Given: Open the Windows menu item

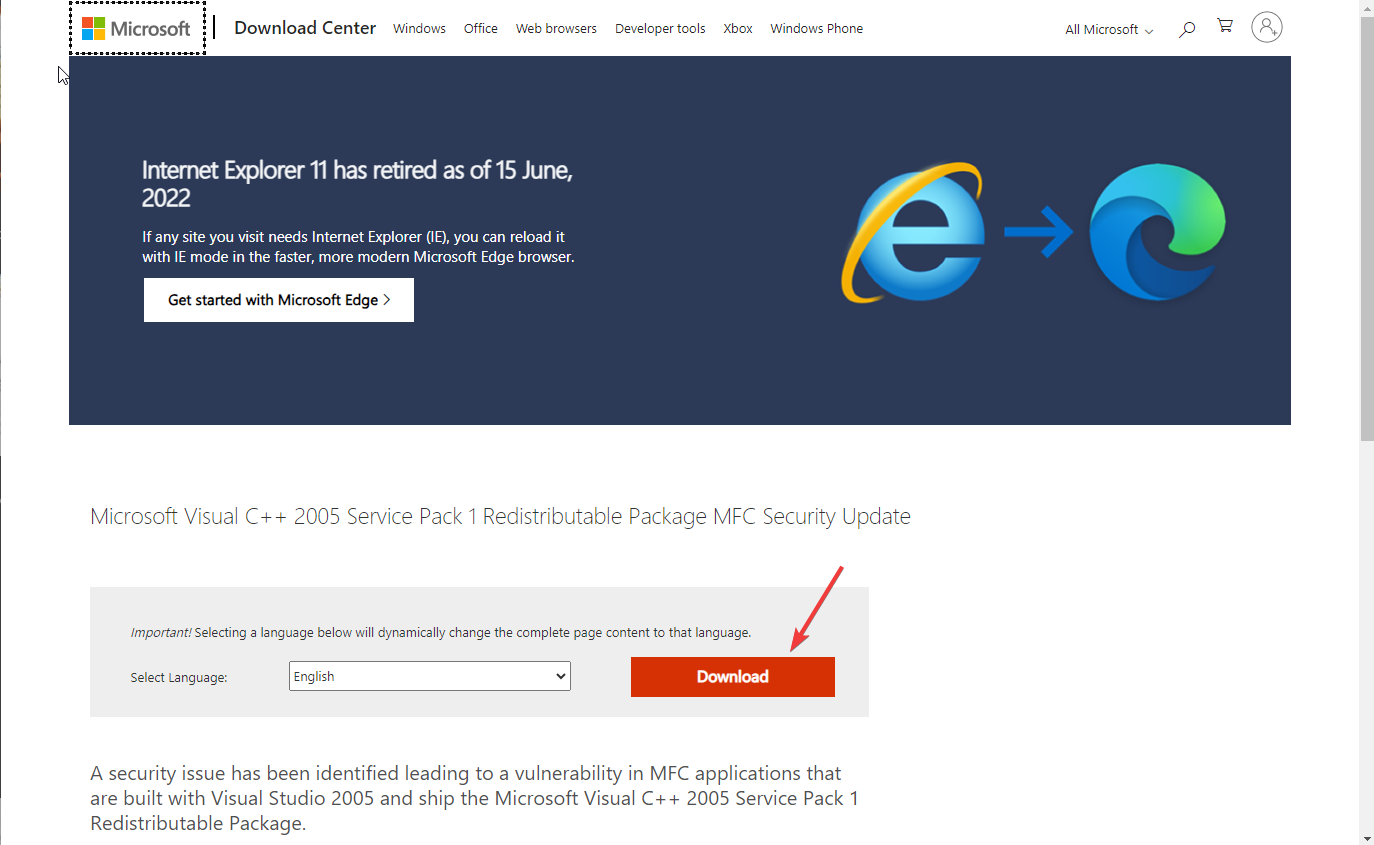Looking at the screenshot, I should pyautogui.click(x=419, y=29).
